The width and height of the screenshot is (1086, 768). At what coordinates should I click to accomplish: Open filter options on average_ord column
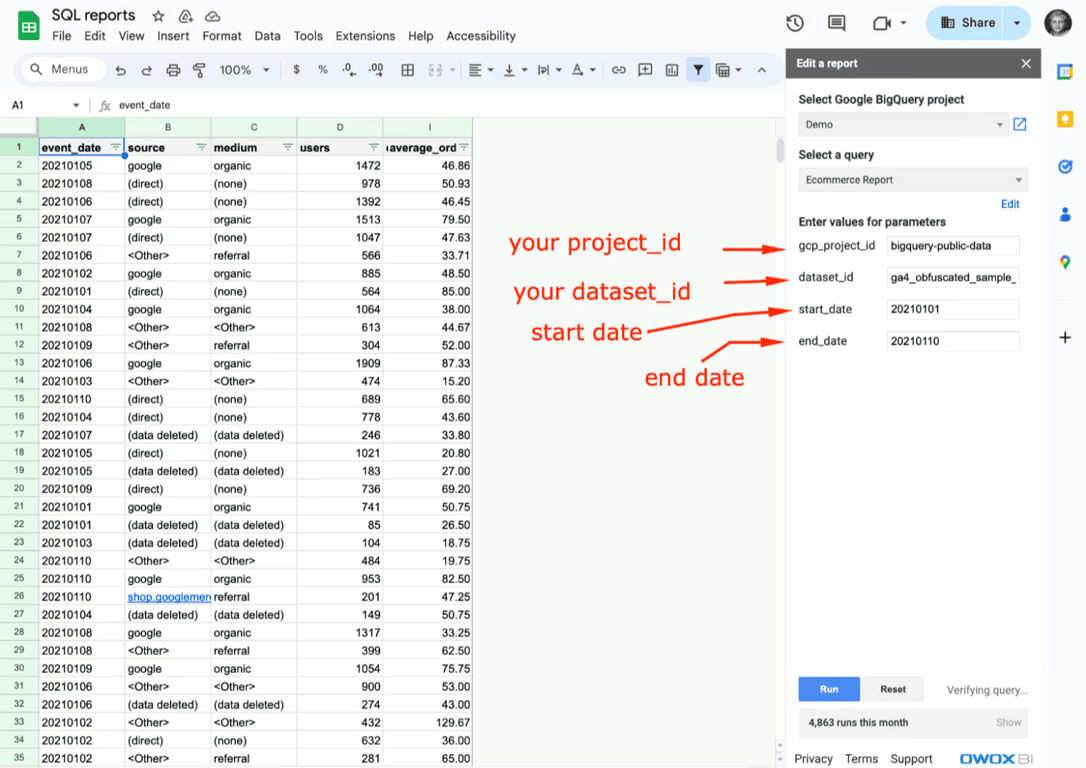point(463,148)
